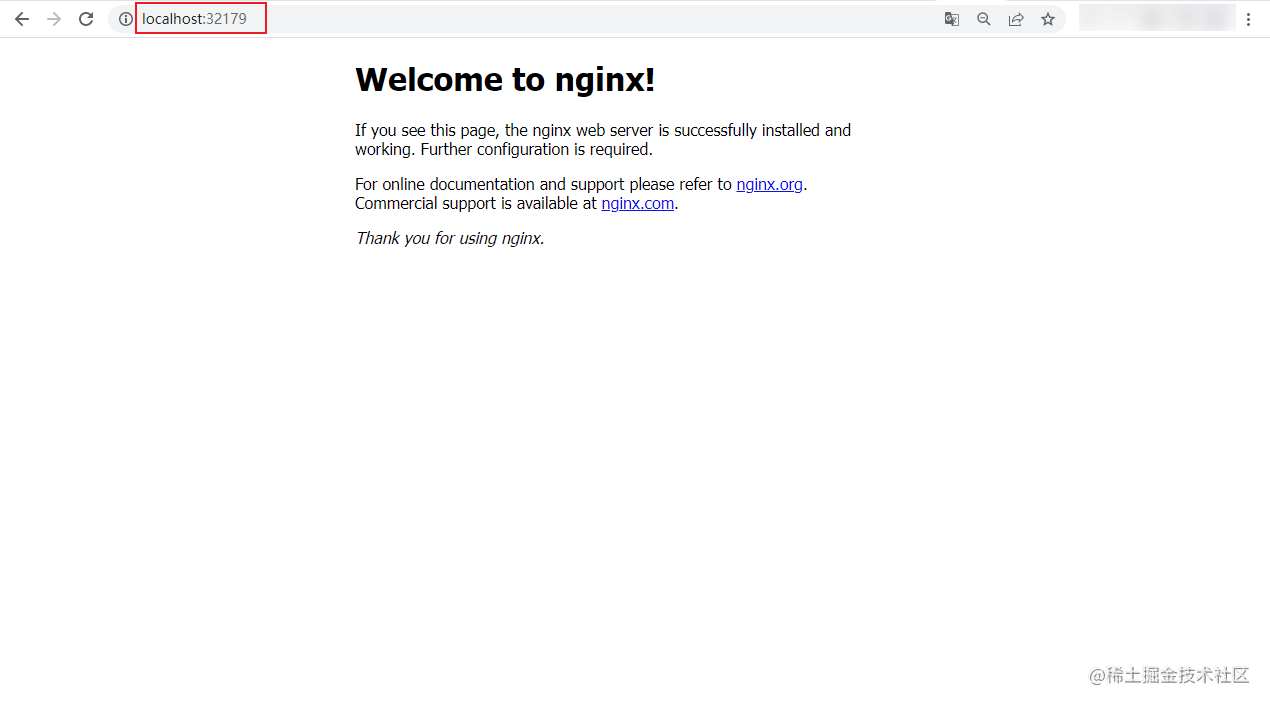Open the translate page icon

coord(952,19)
